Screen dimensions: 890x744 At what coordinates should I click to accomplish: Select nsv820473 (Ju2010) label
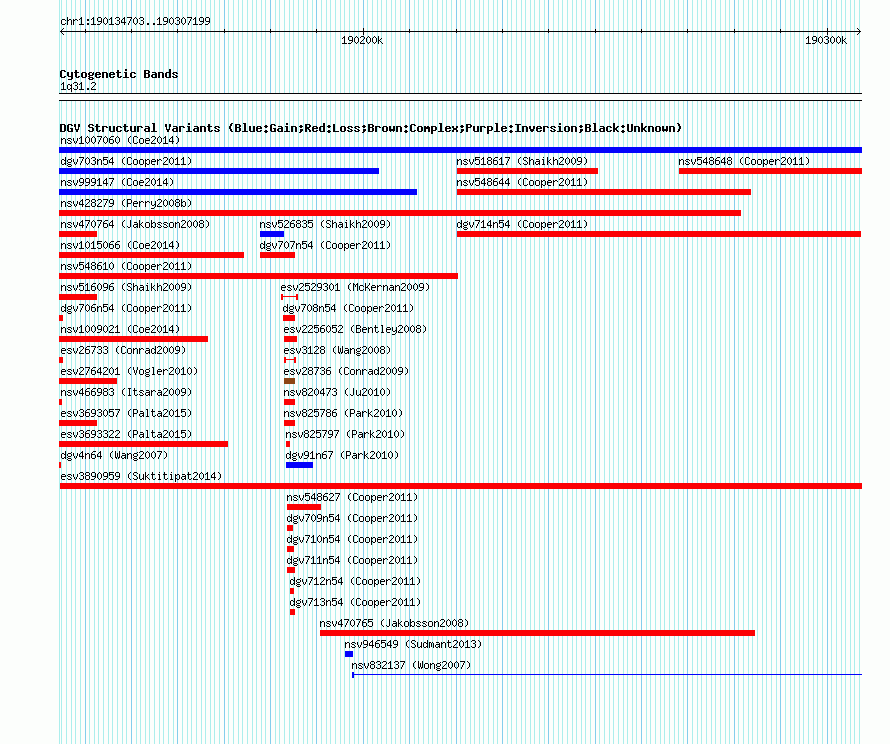tap(337, 392)
